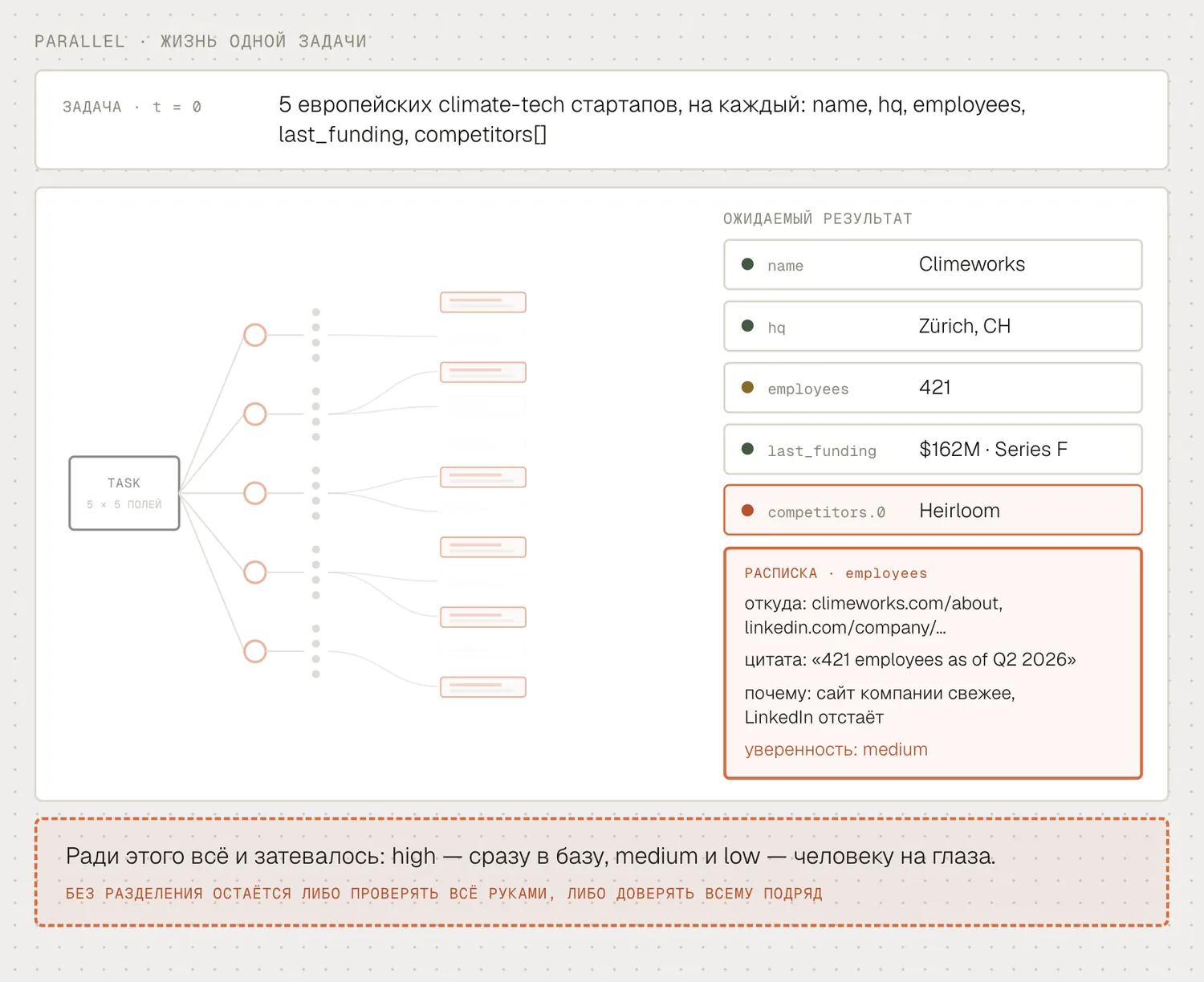Select the bottommost orange circle node
Screen dimensions: 1204x982
click(x=255, y=651)
